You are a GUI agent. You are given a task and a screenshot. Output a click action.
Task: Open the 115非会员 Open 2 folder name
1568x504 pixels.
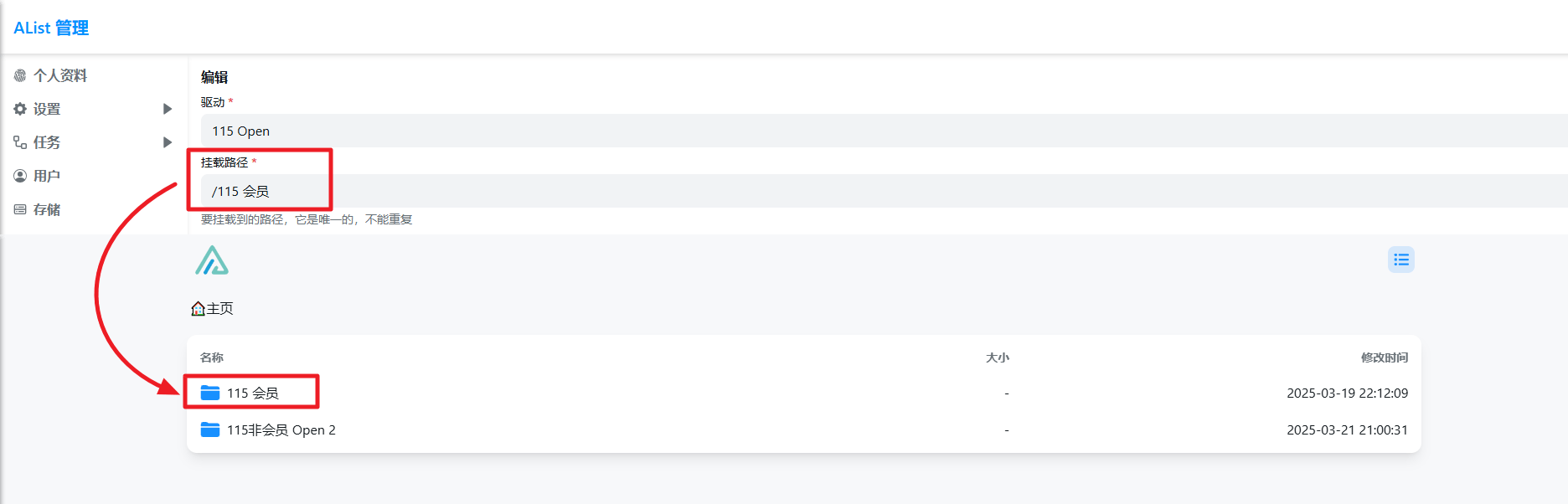point(281,429)
